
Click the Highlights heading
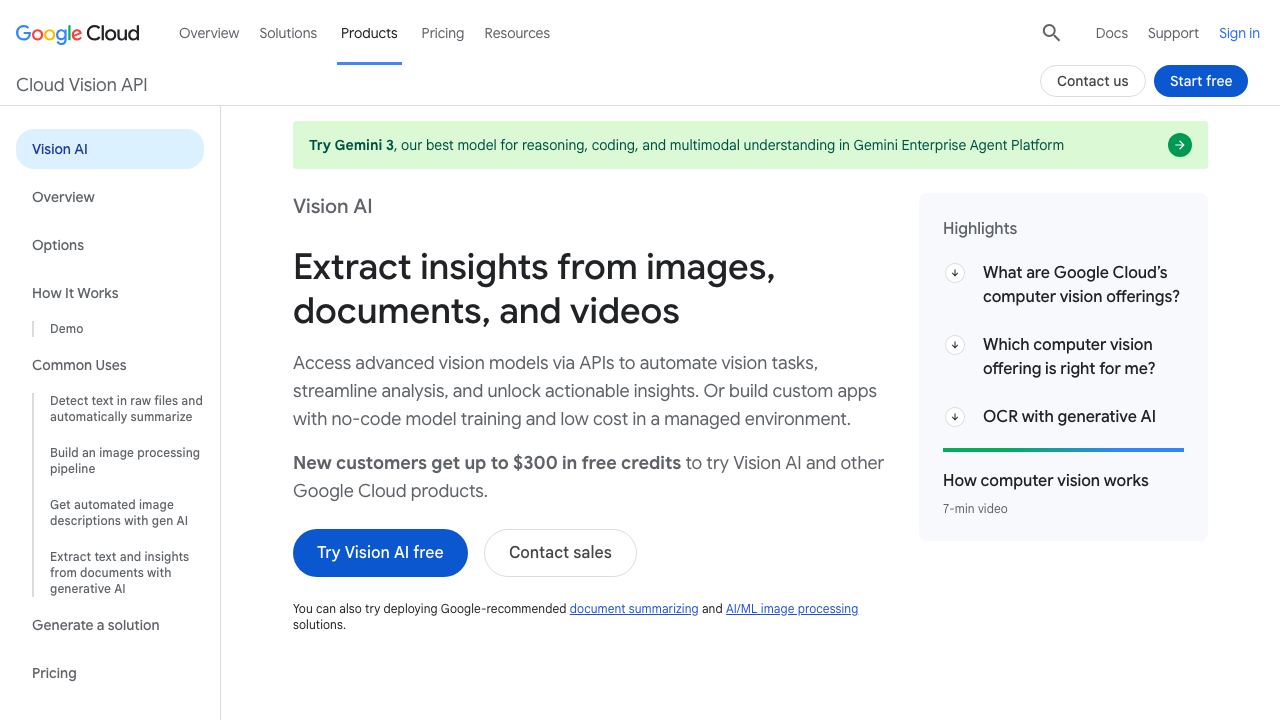pos(980,228)
